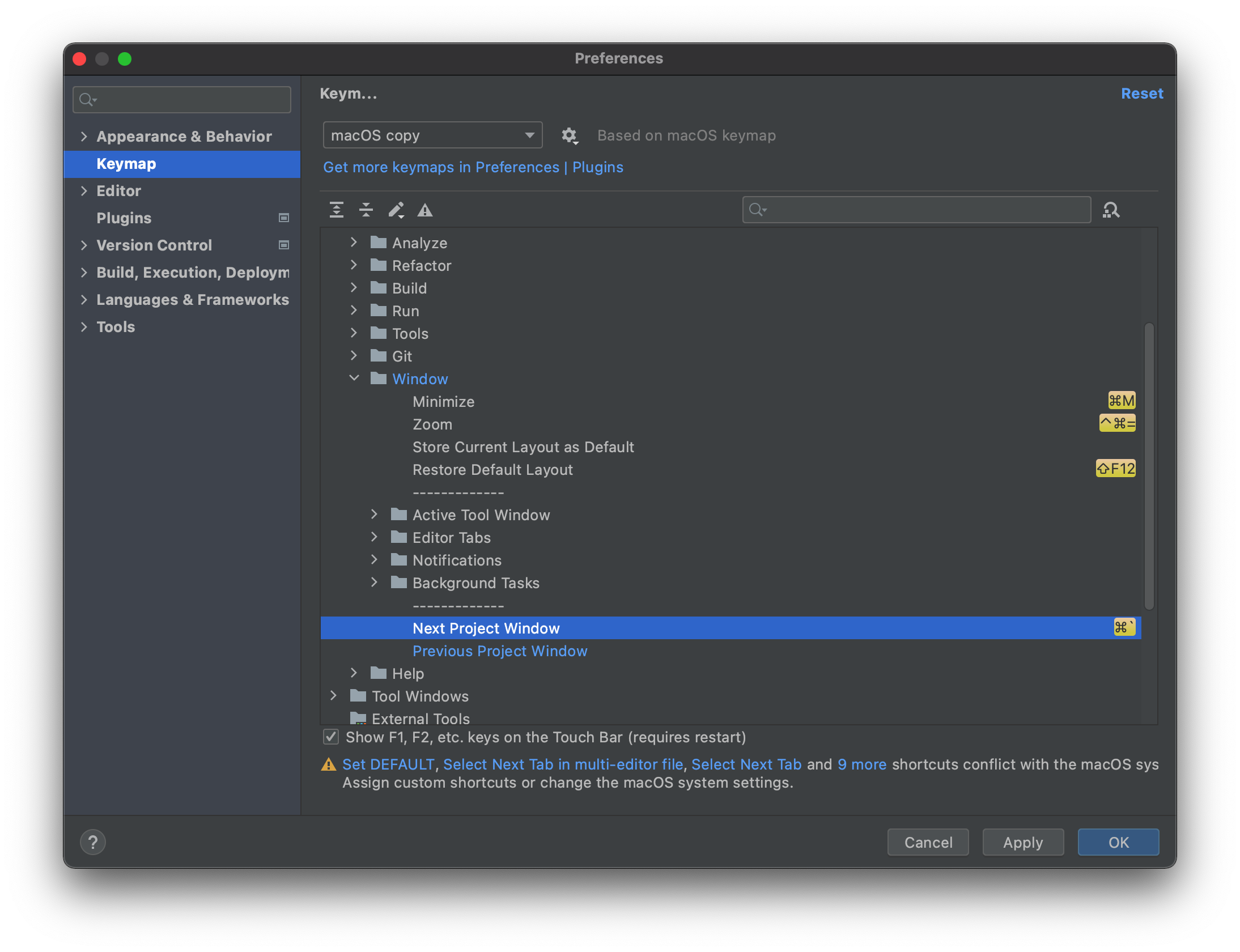This screenshot has height=952, width=1240.
Task: Collapse the Window folder in the tree
Action: pyautogui.click(x=354, y=379)
